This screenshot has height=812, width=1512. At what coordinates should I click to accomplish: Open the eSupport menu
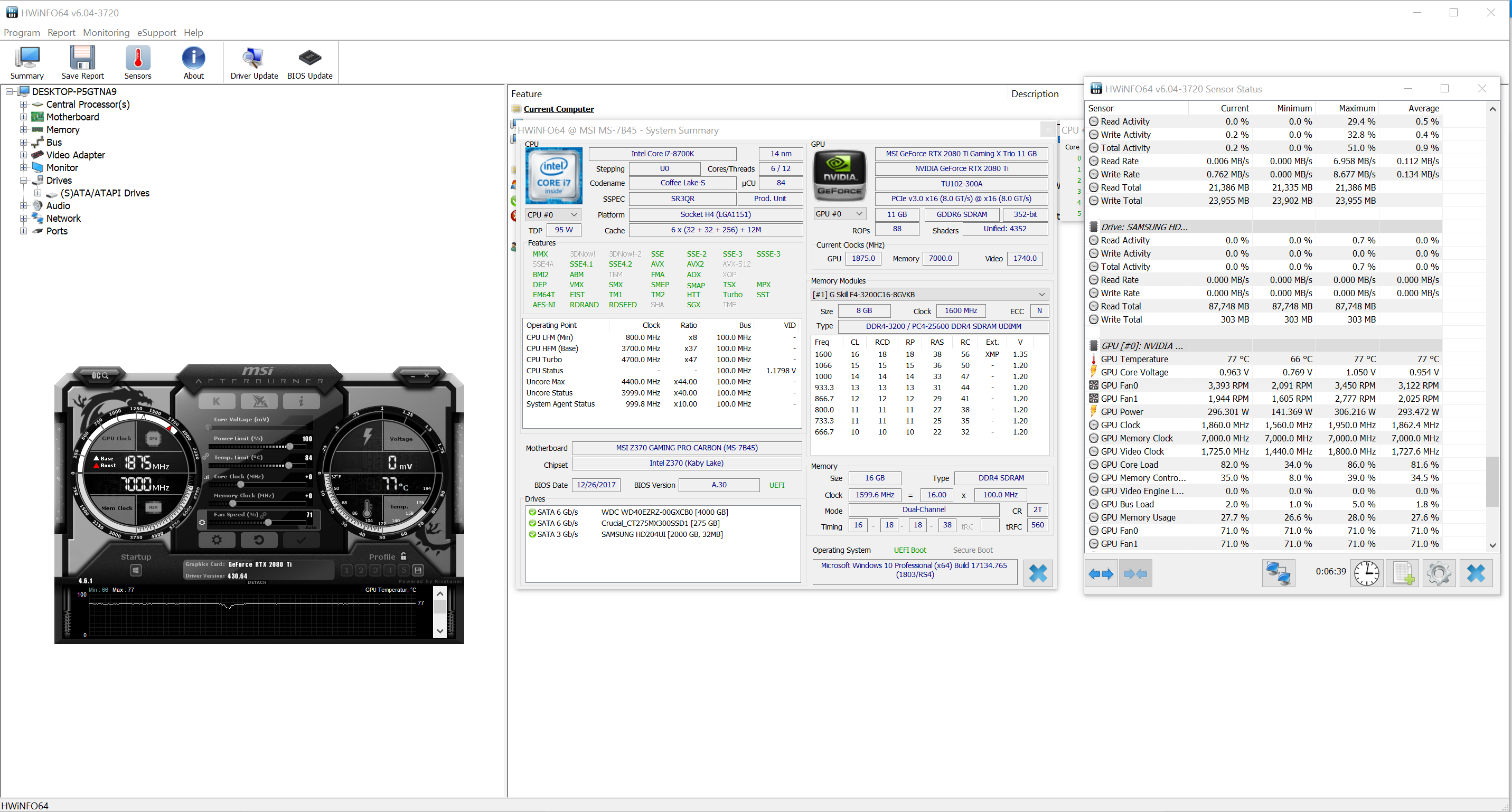pyautogui.click(x=157, y=33)
